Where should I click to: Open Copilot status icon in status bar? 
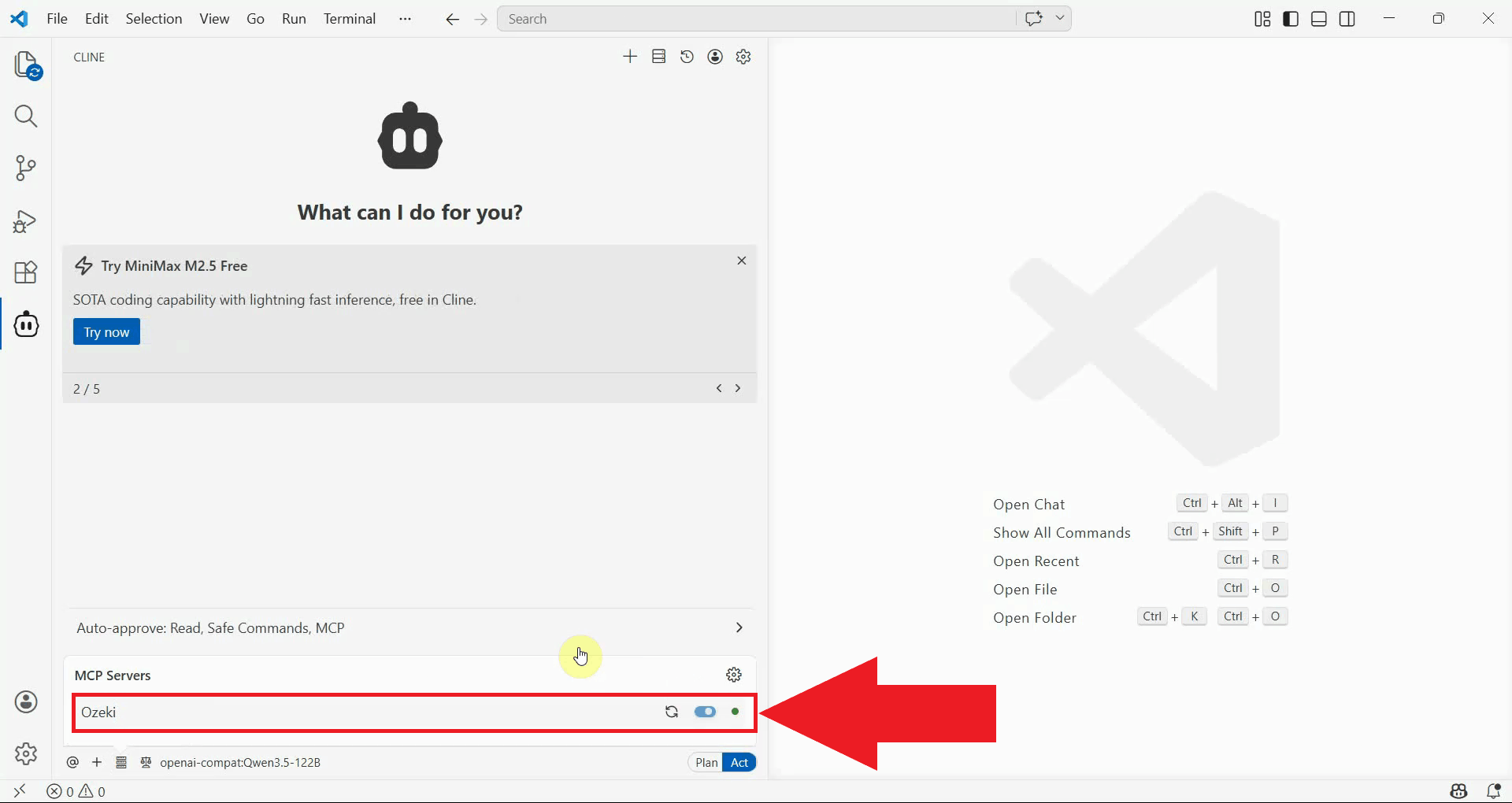tap(1459, 791)
